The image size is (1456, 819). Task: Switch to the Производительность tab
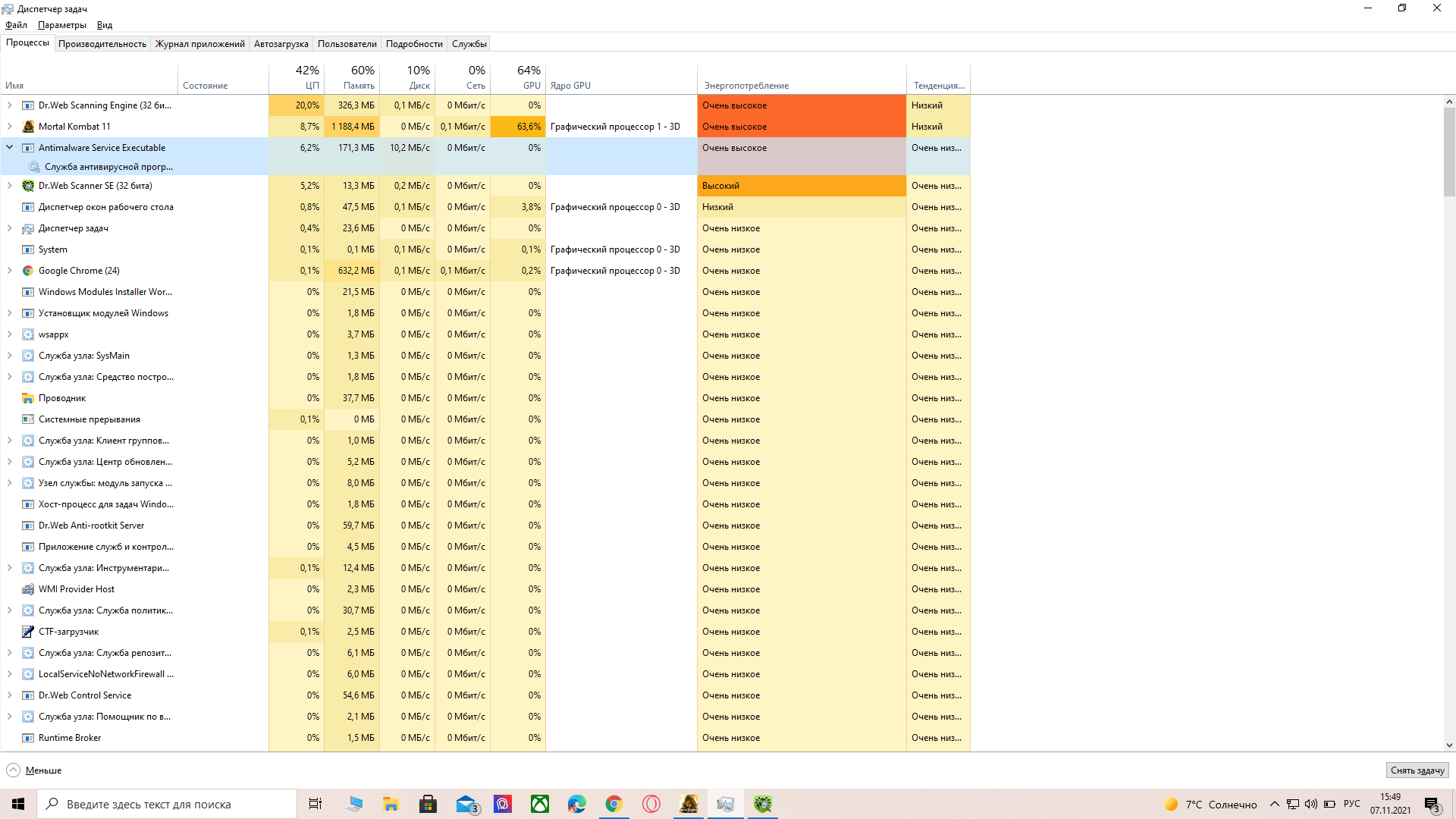102,44
